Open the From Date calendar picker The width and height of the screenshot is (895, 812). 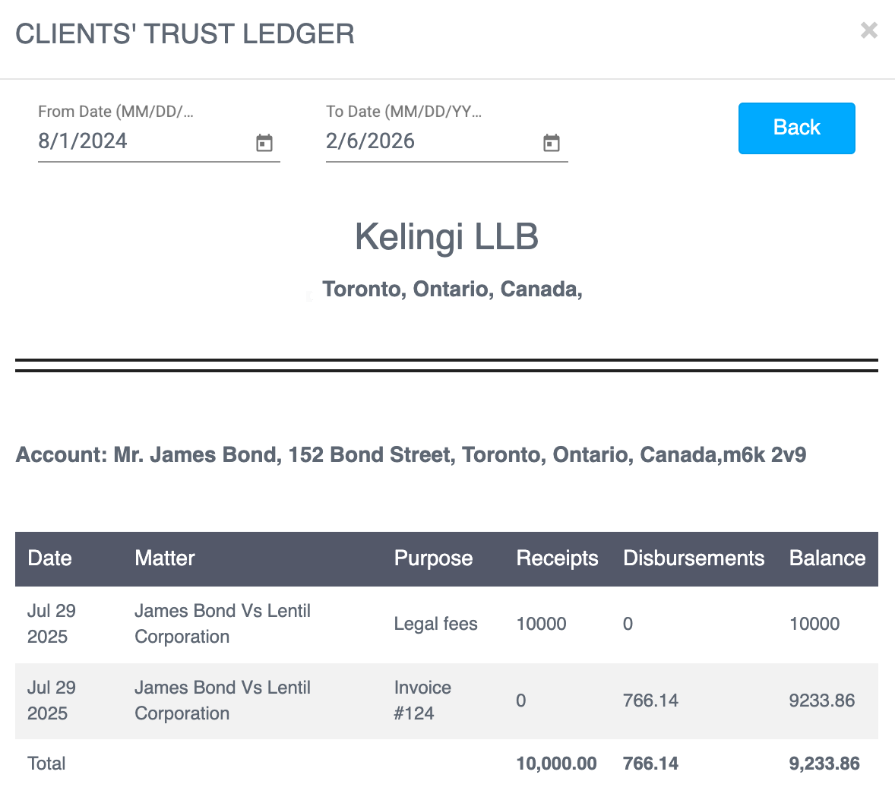264,143
